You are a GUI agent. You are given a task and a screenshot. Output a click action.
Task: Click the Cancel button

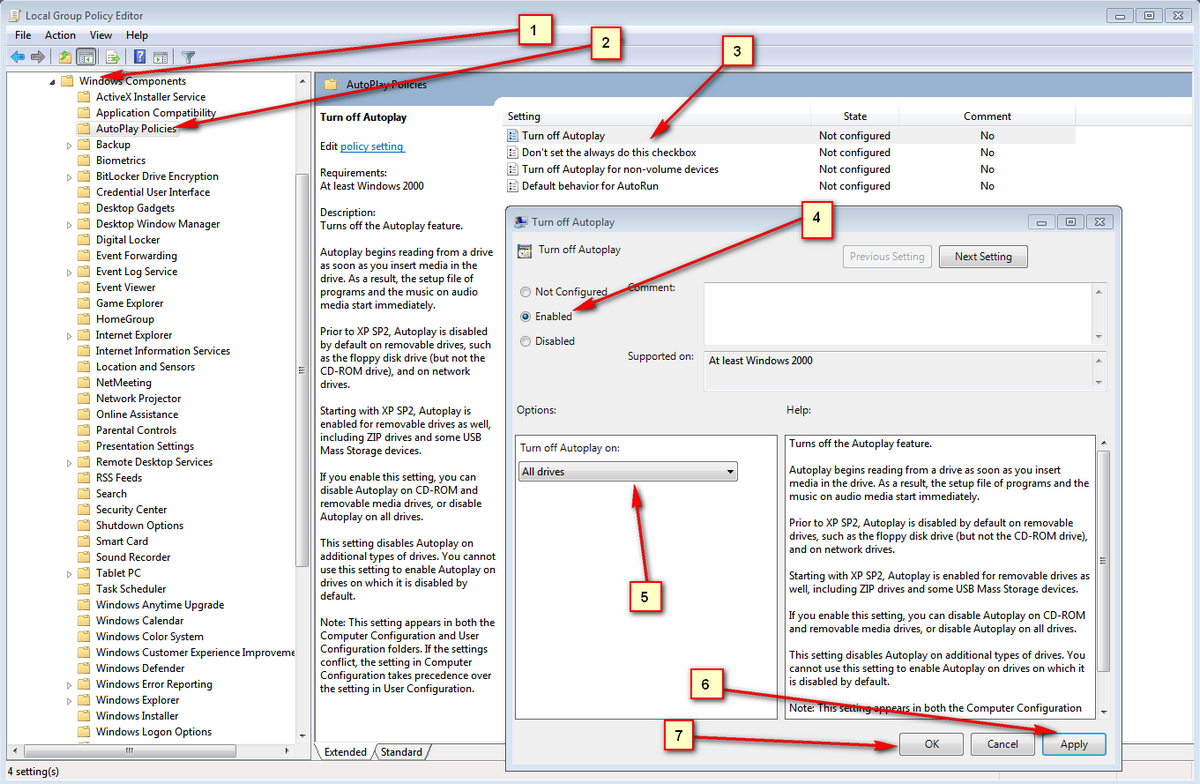tap(1002, 744)
